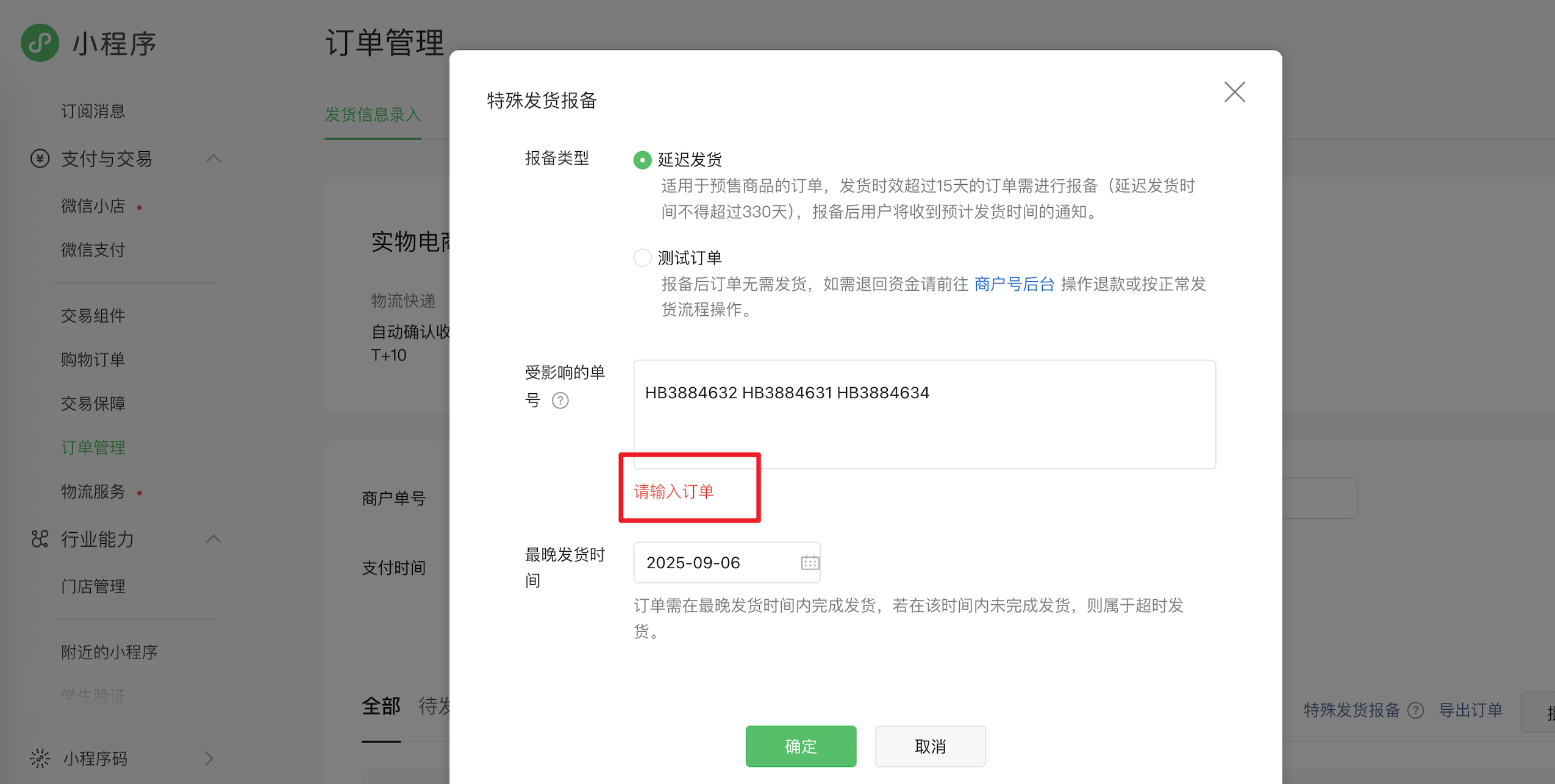The image size is (1555, 784).
Task: Click the 行业能力 section icon
Action: (x=40, y=539)
